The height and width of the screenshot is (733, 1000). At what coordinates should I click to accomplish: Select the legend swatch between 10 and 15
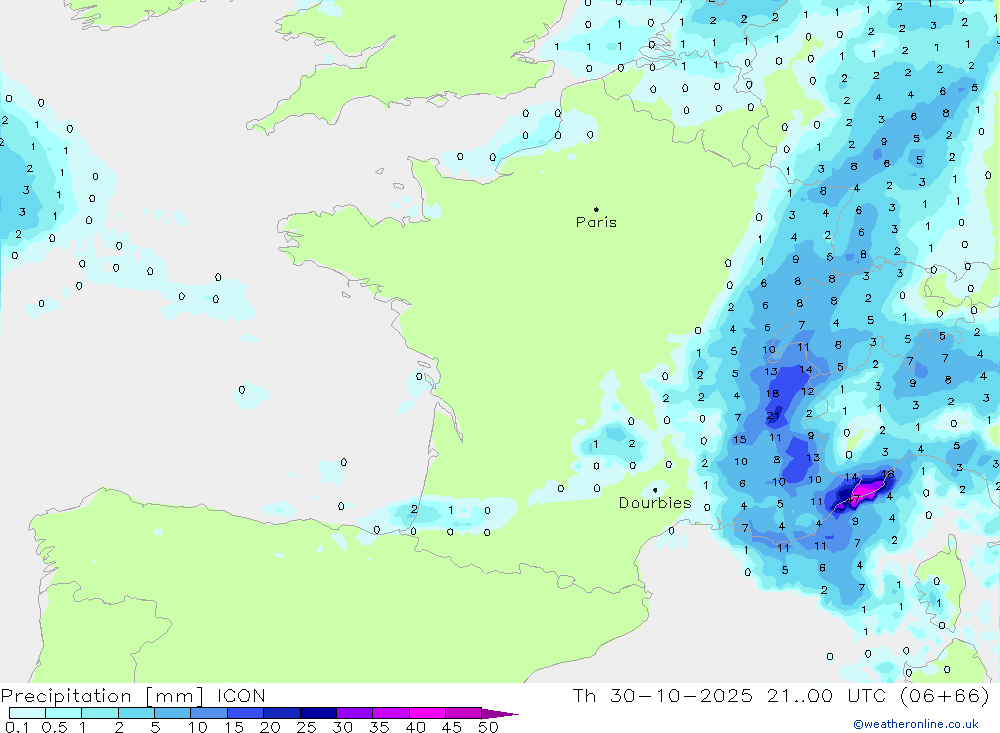click(x=209, y=713)
